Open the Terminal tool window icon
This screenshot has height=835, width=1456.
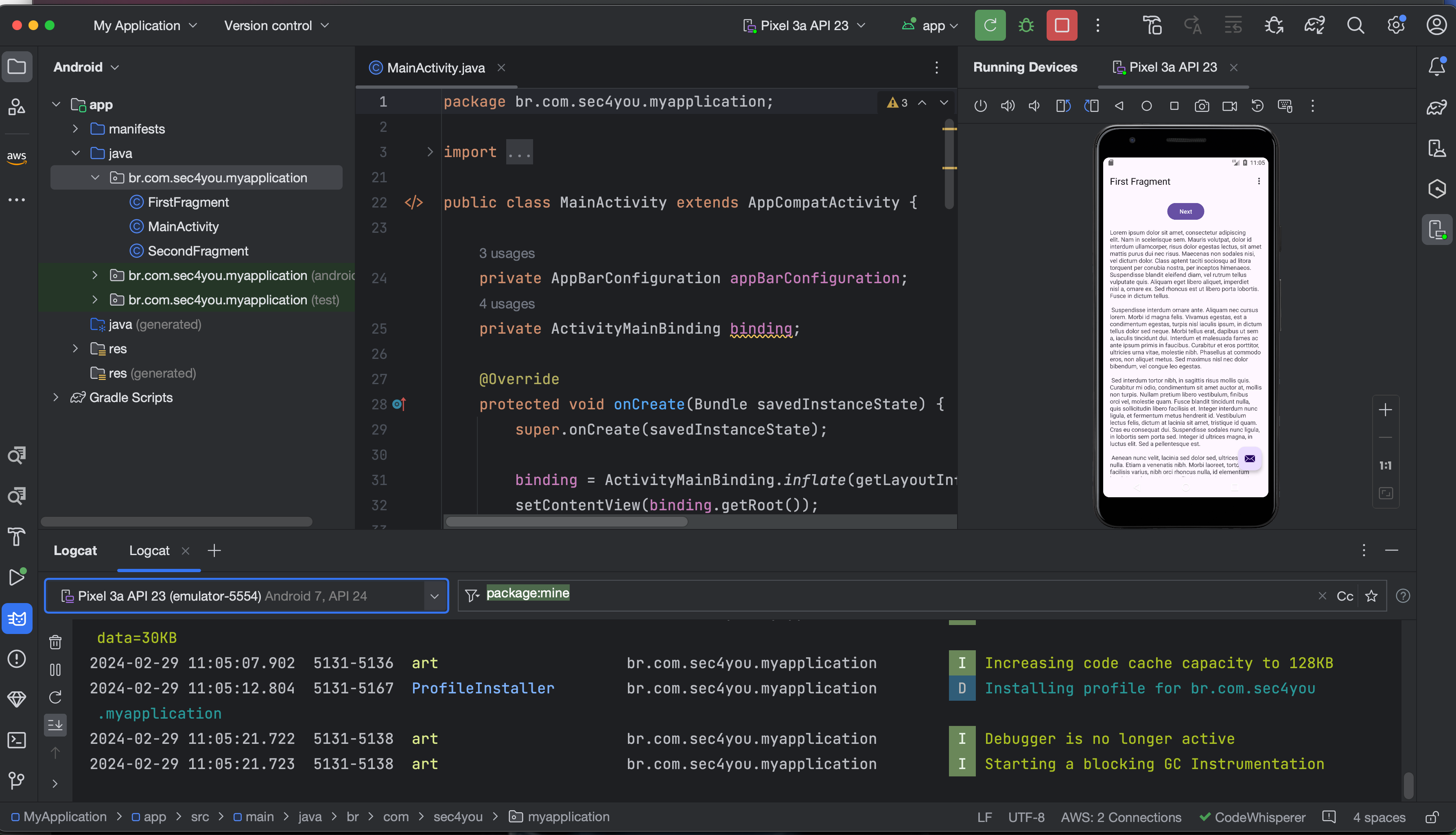(x=17, y=740)
